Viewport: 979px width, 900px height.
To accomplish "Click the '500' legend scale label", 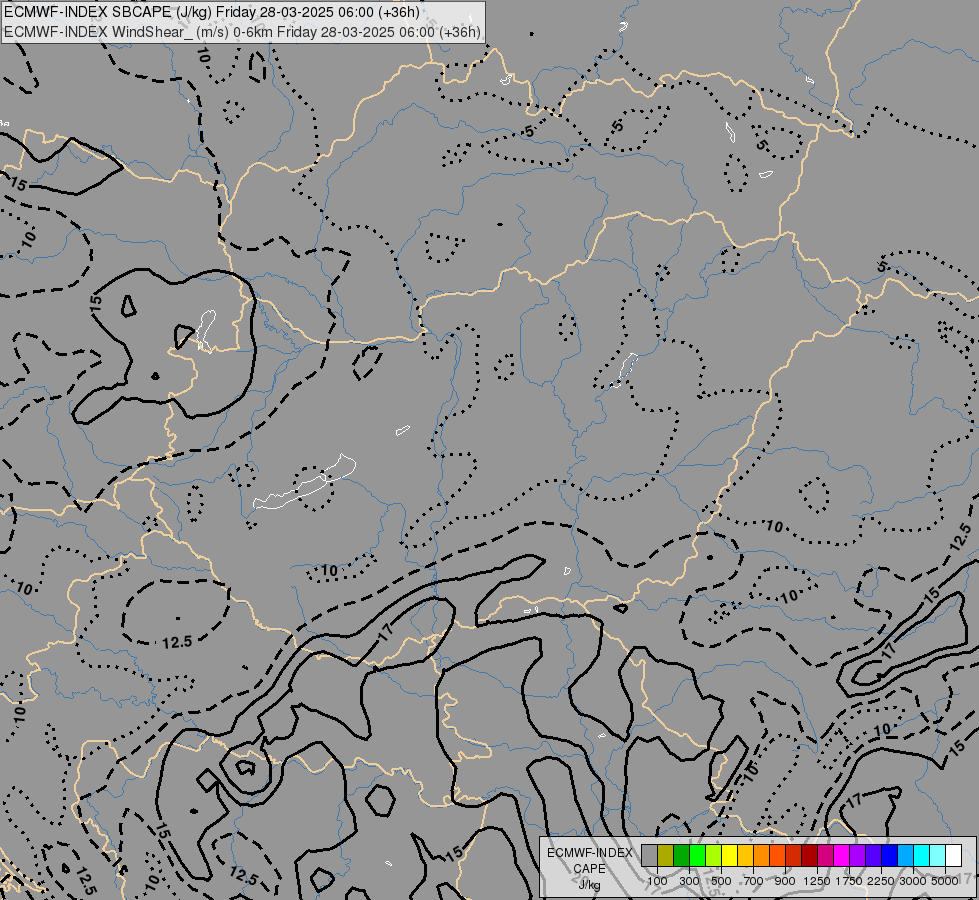I will tap(721, 881).
